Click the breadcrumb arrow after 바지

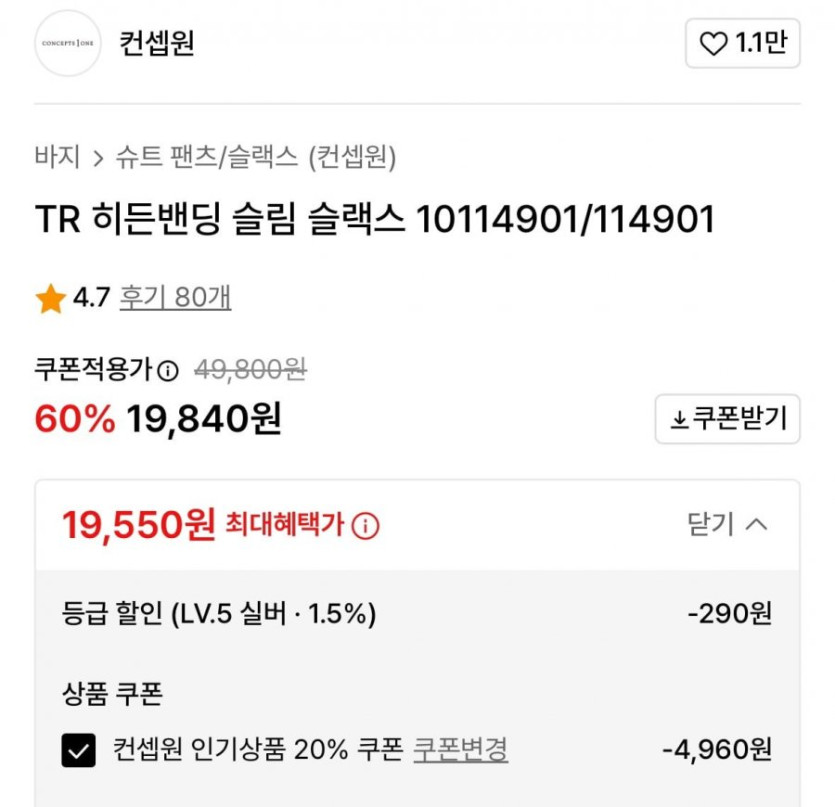(97, 157)
